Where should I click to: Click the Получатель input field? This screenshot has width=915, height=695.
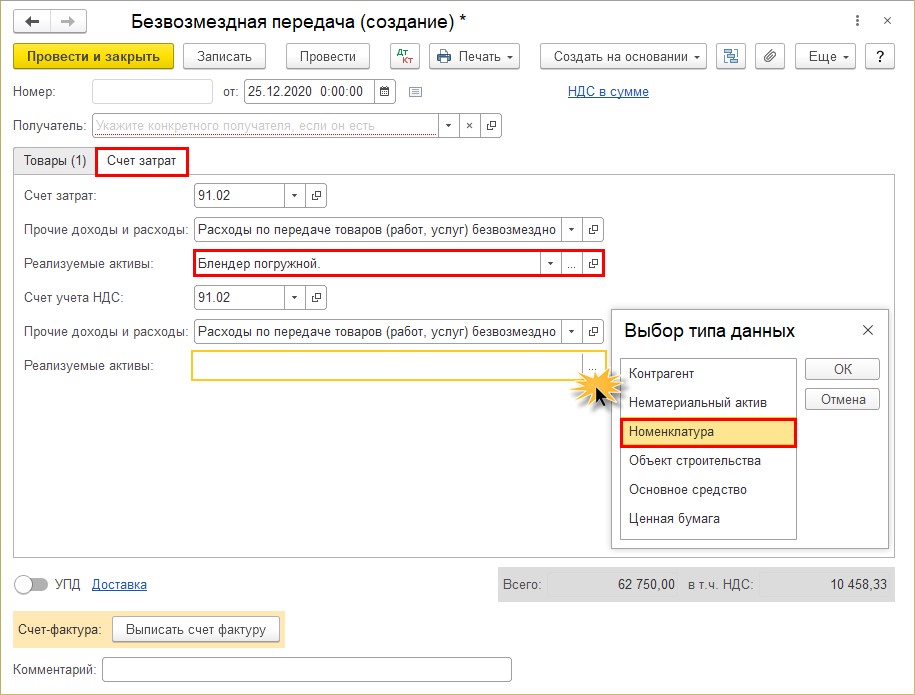(x=265, y=125)
